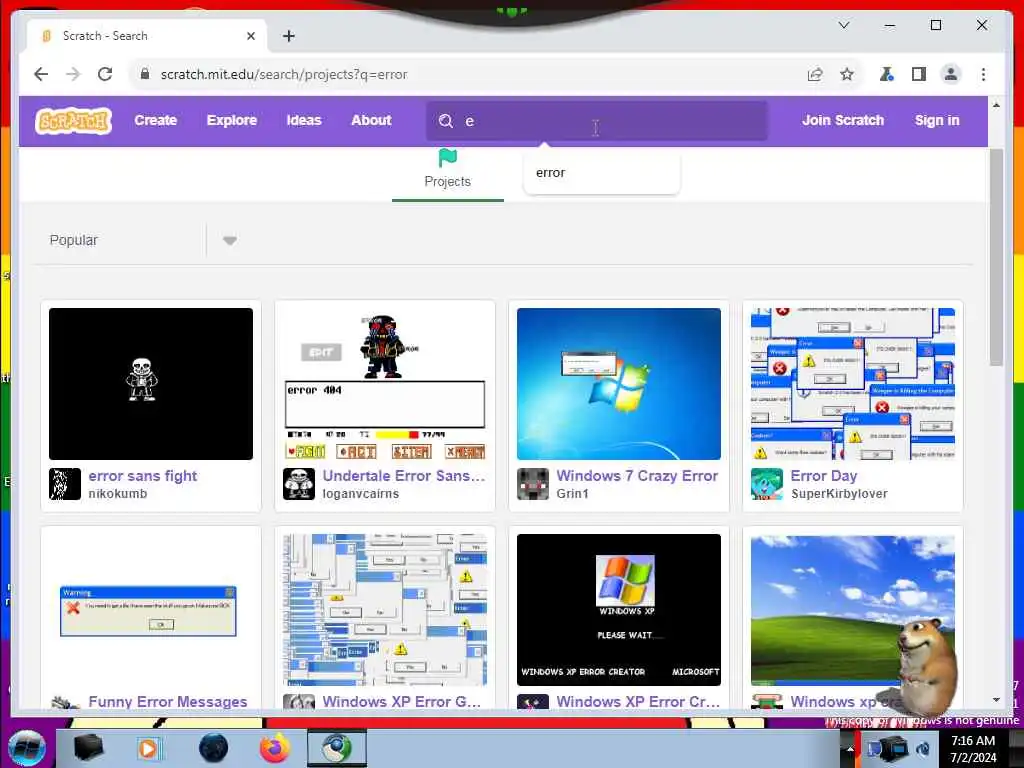Click the browser forward arrow

point(73,74)
